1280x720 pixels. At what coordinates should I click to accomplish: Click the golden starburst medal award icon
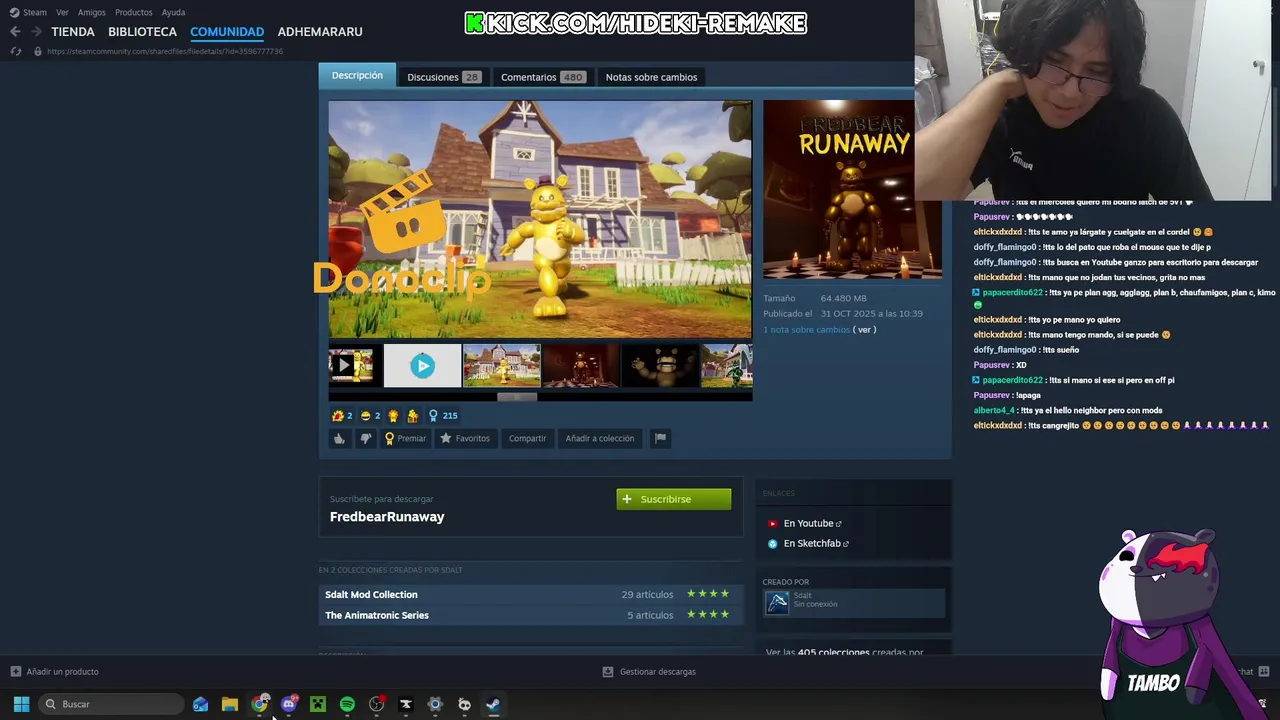coord(393,415)
